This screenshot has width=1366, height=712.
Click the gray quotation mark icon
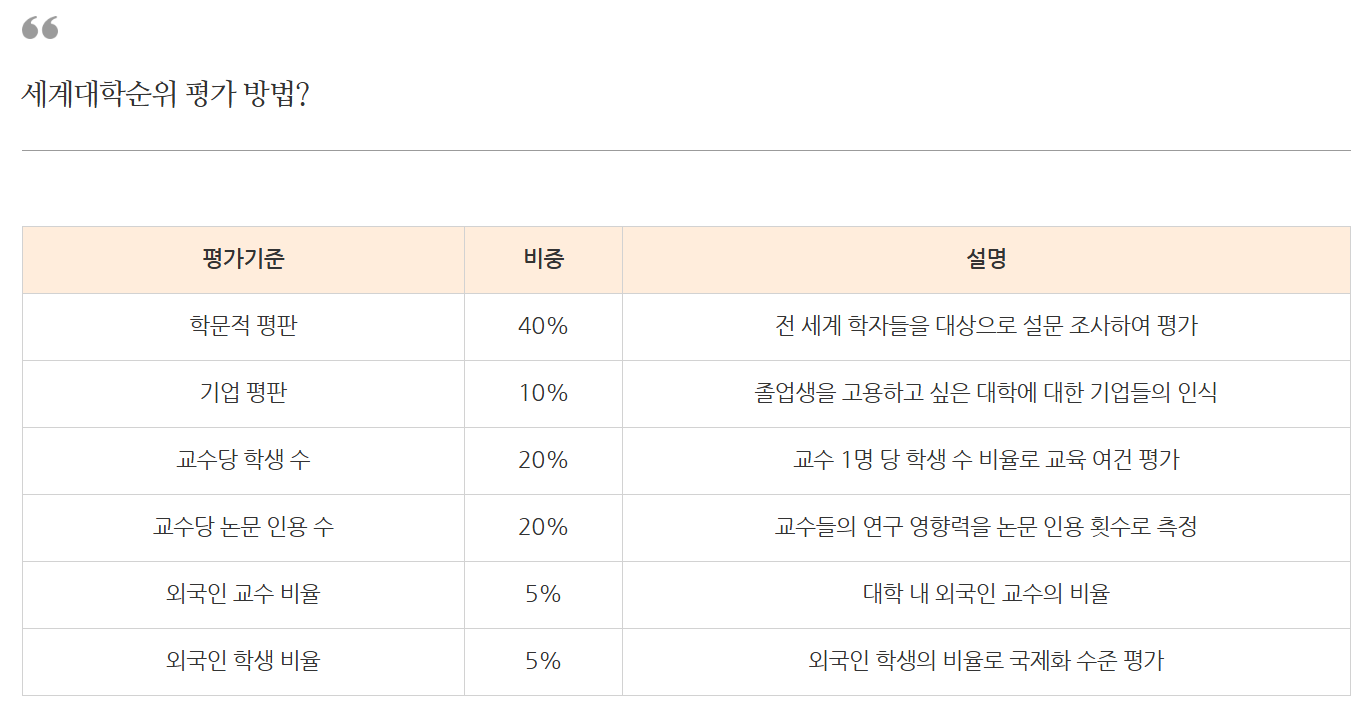point(40,28)
